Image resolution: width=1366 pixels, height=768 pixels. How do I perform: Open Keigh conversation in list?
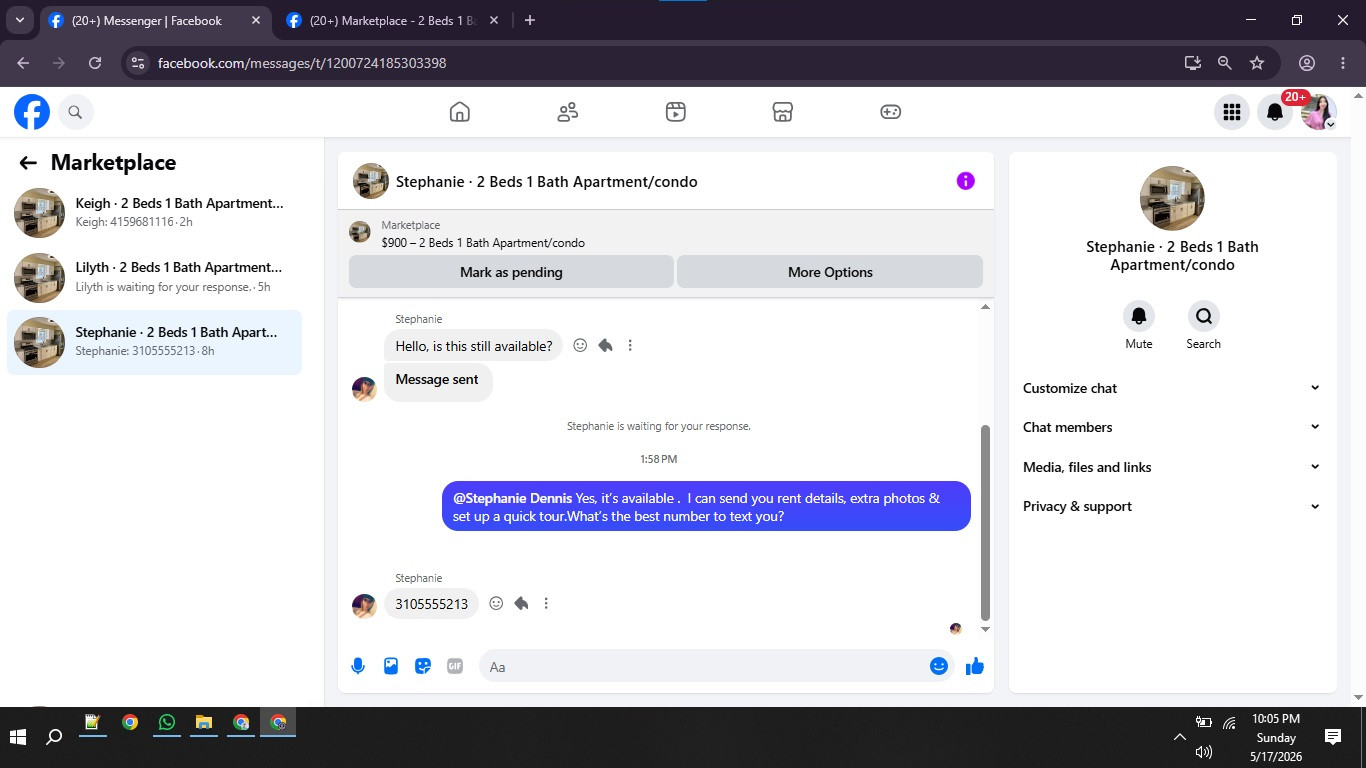pos(155,213)
